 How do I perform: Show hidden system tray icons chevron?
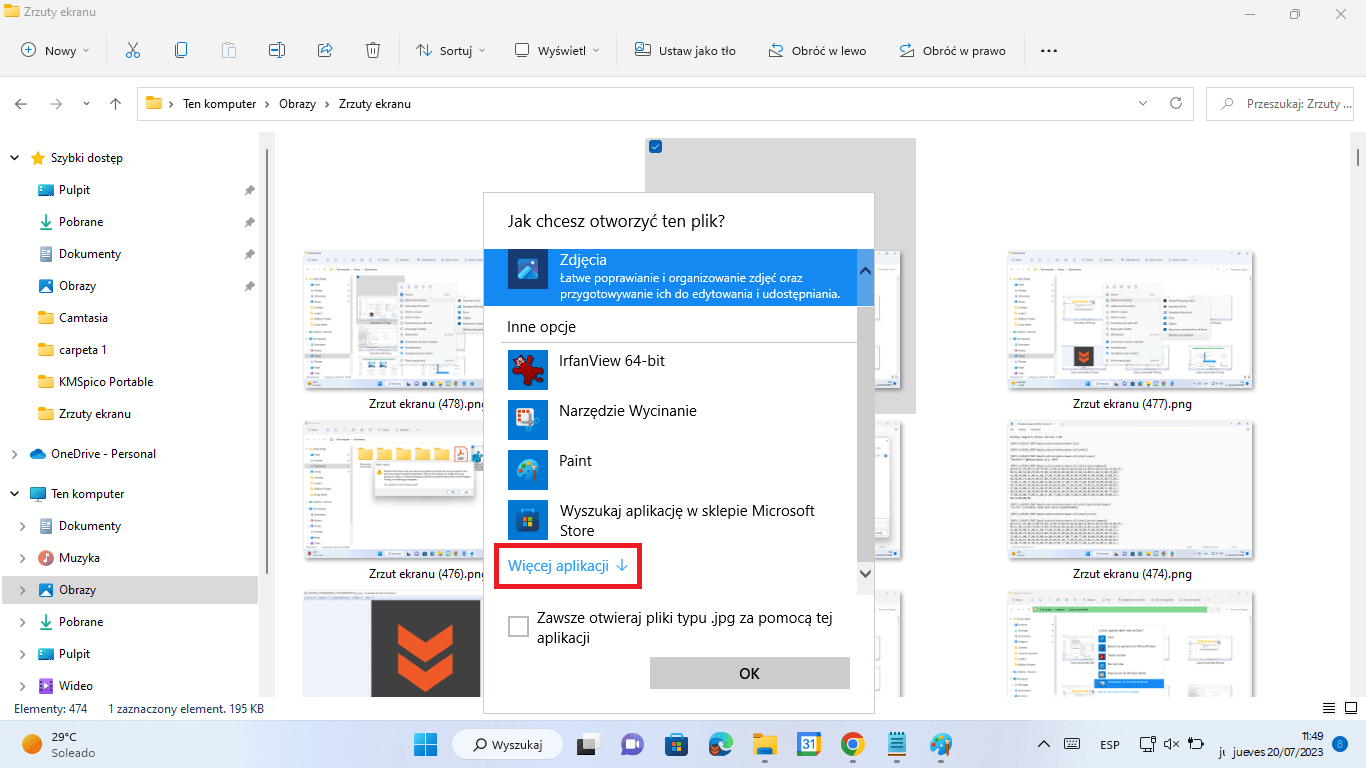point(1044,744)
